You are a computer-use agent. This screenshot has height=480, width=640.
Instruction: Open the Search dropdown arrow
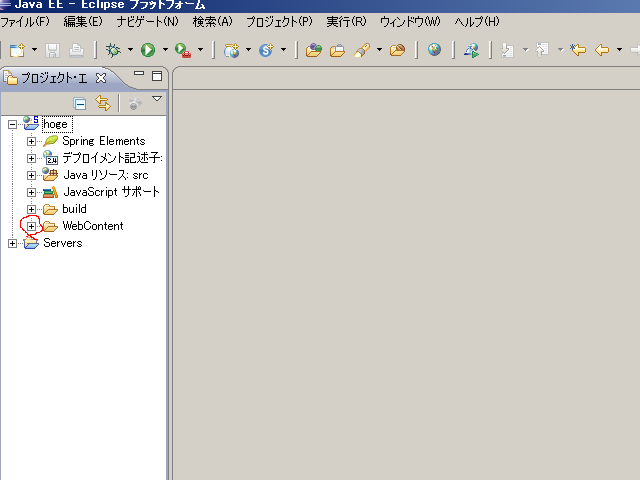pos(379,50)
